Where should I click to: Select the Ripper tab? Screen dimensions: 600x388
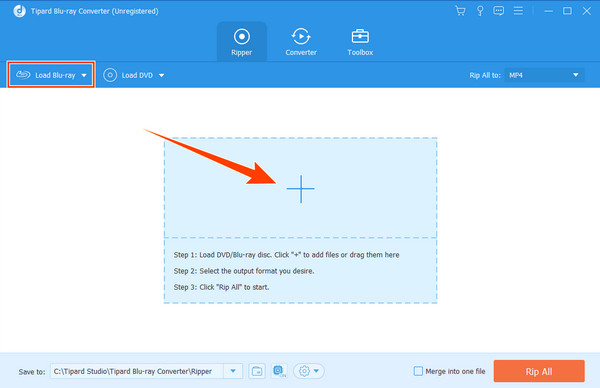242,42
